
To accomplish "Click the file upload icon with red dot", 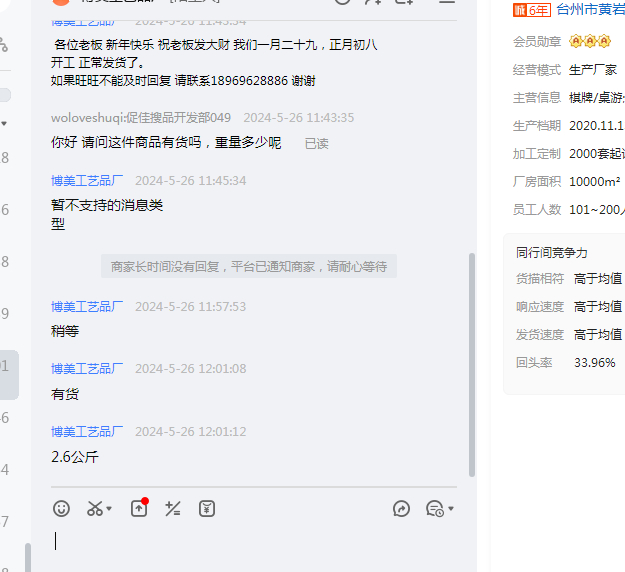I will point(140,507).
